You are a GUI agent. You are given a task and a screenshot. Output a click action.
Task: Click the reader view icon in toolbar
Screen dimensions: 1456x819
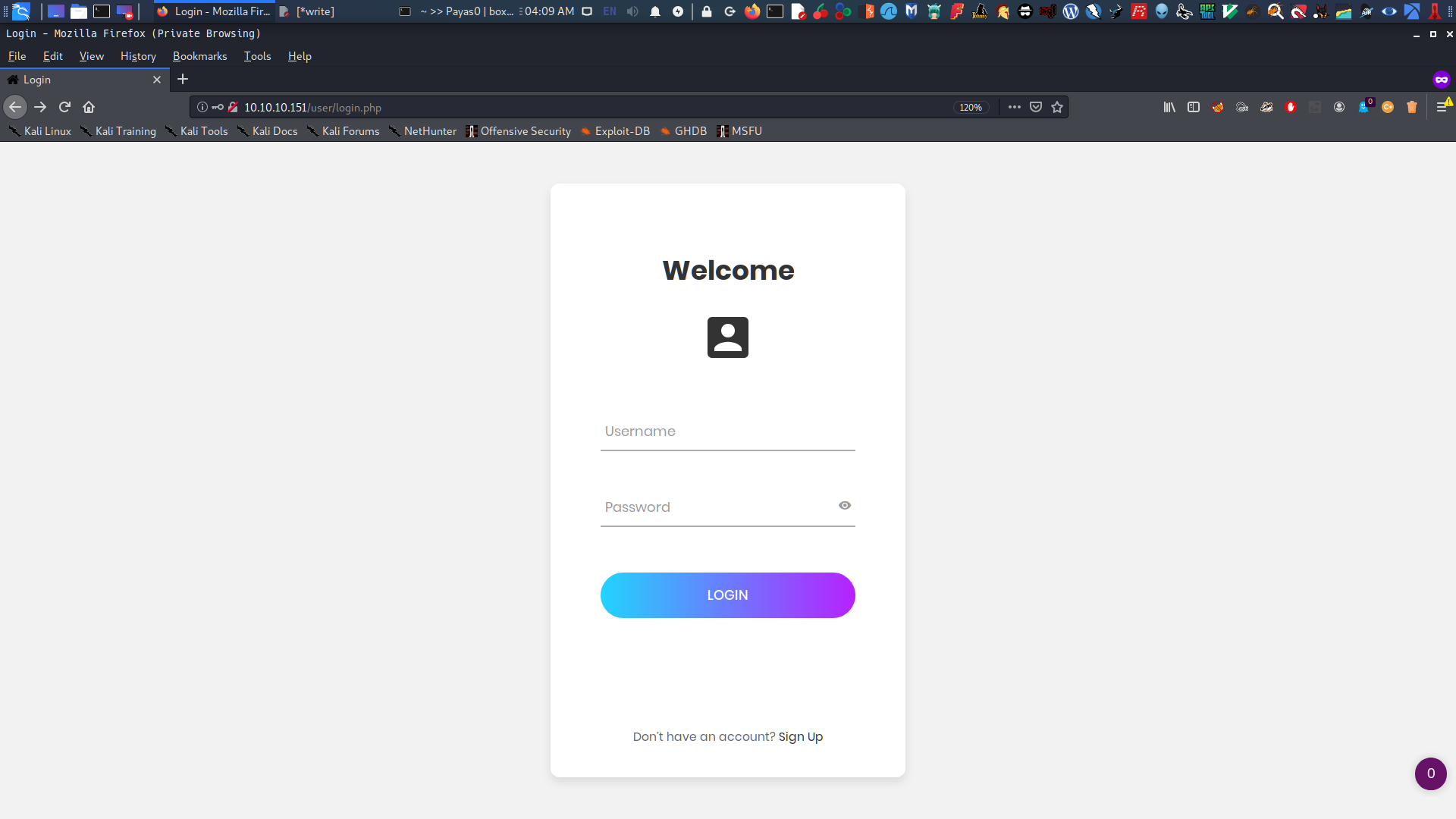point(1194,107)
